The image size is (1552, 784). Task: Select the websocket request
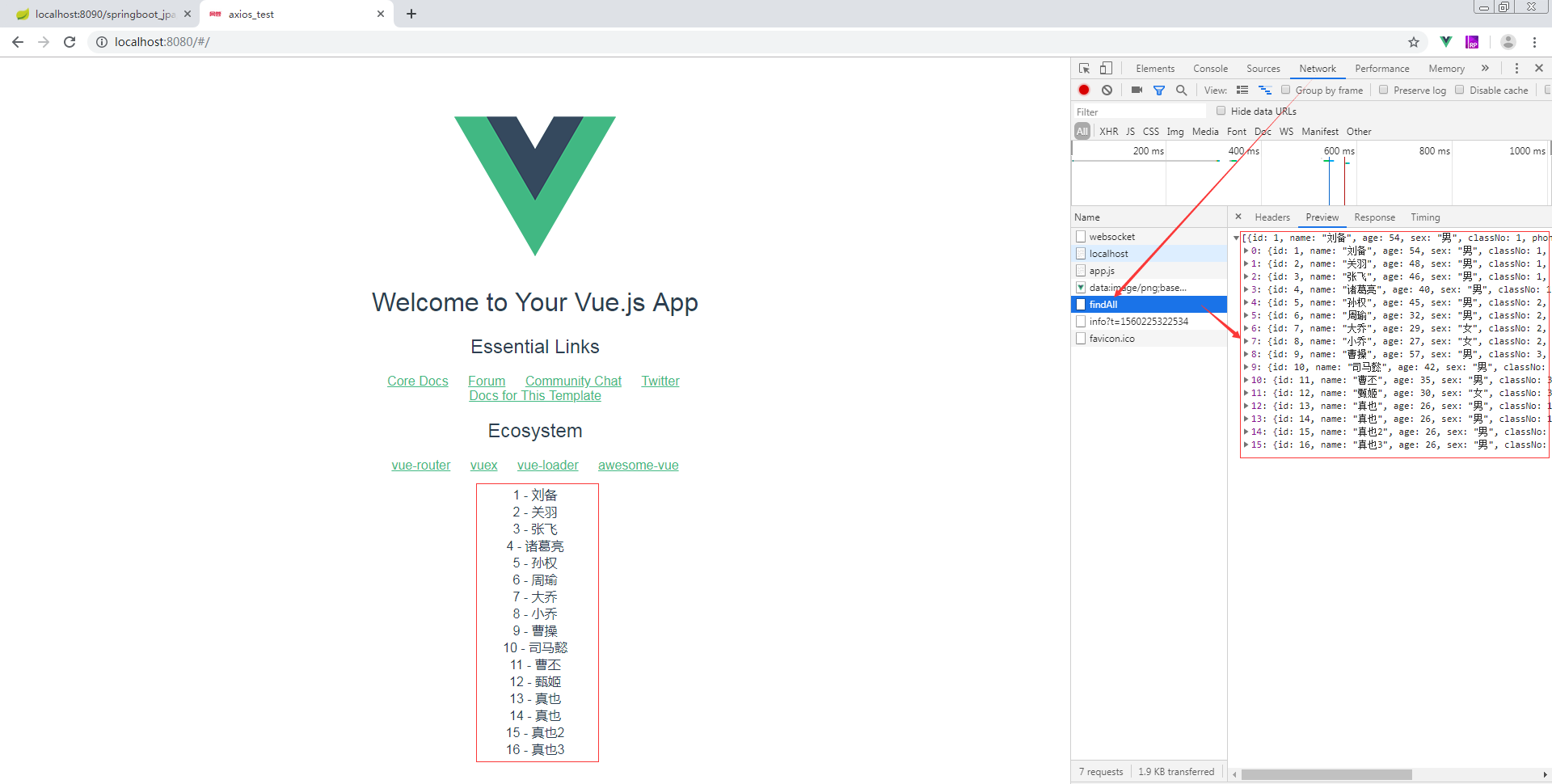pyautogui.click(x=1149, y=237)
